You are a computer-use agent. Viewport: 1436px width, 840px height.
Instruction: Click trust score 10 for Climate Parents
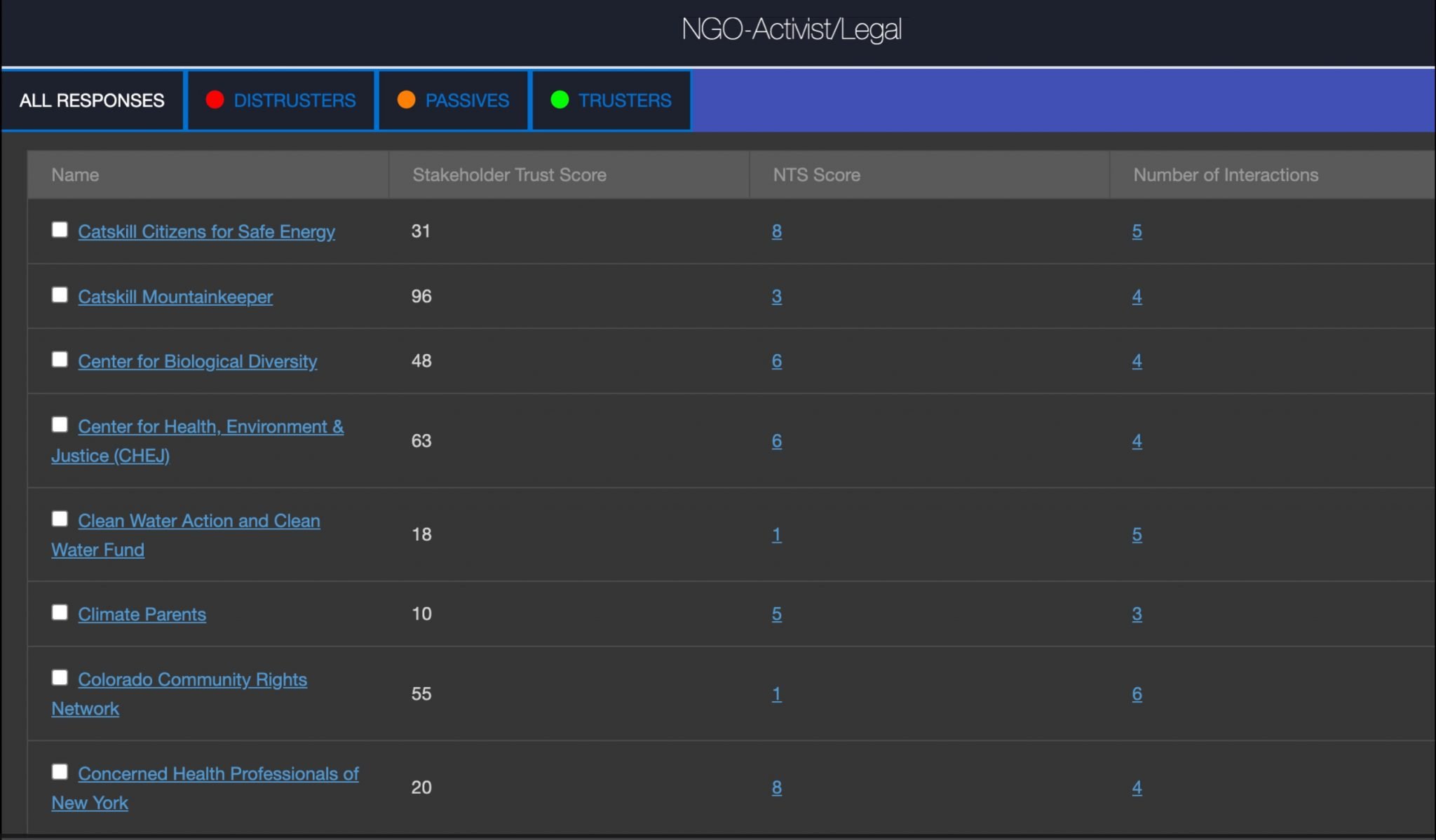(421, 614)
